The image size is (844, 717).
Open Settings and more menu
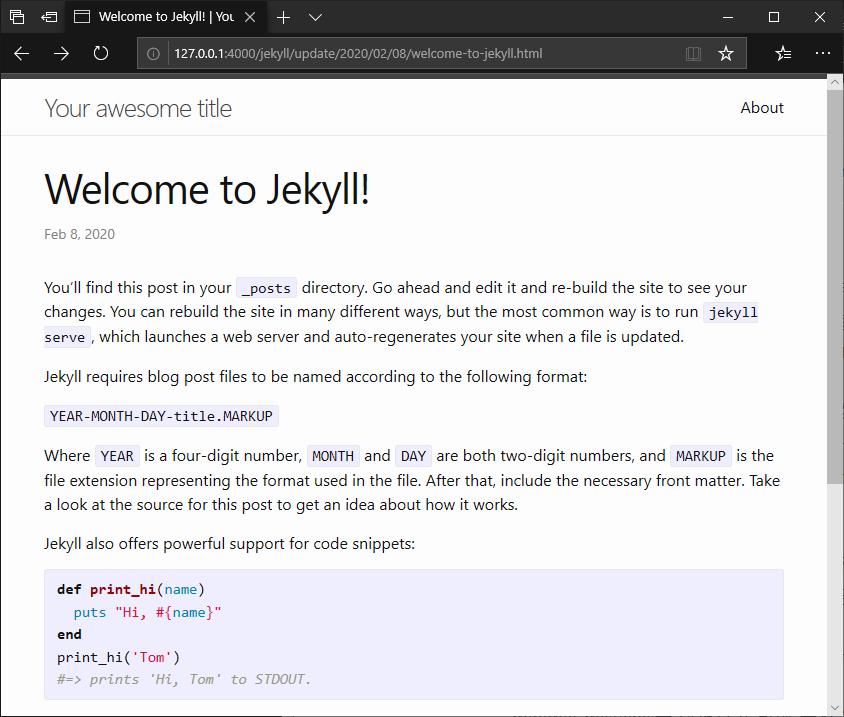pyautogui.click(x=822, y=53)
